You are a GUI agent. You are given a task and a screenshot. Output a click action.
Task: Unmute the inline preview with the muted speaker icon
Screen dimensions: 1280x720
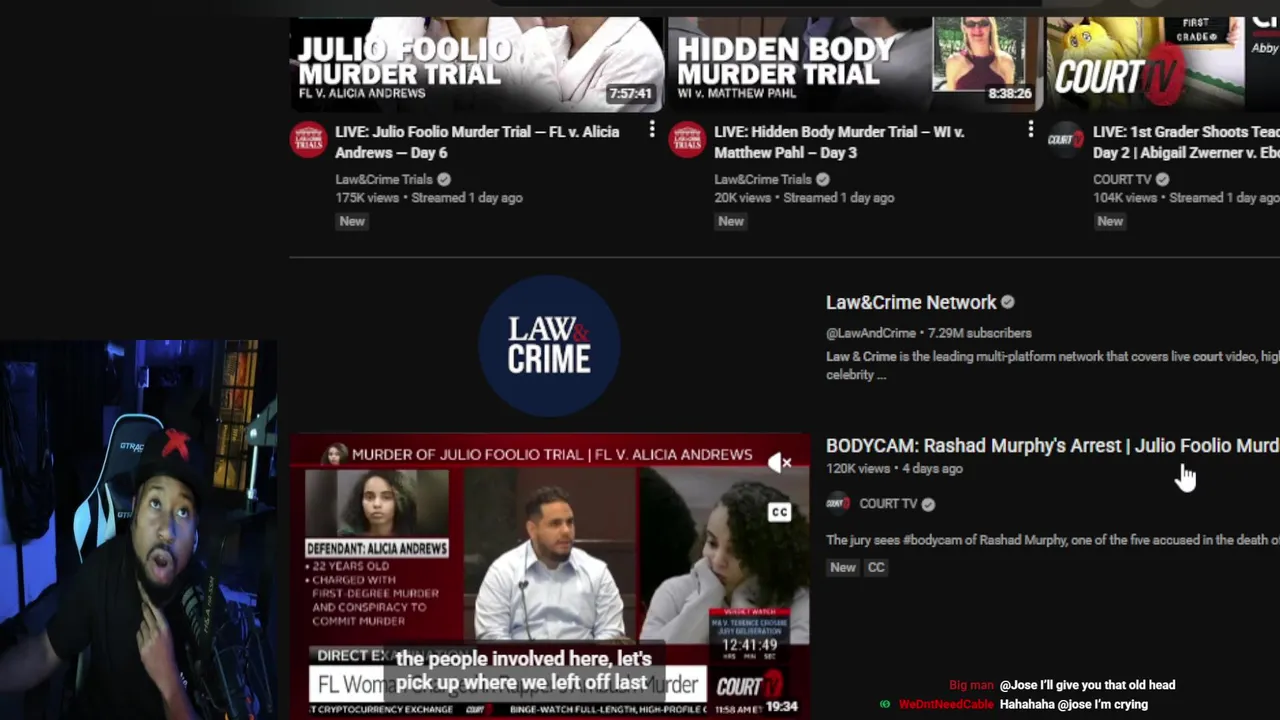779,462
